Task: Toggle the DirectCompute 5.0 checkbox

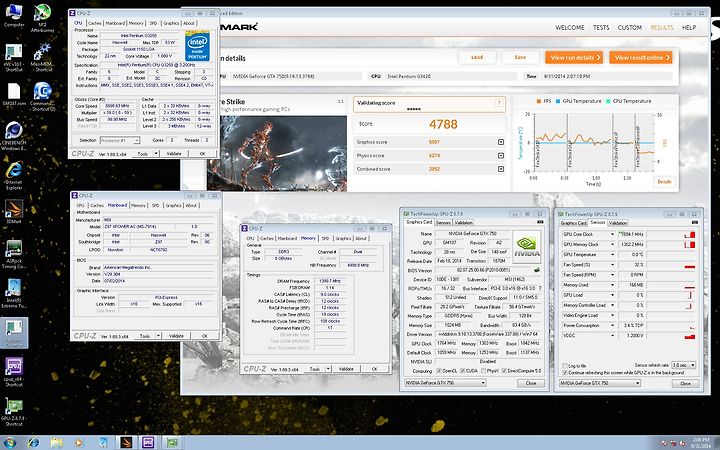Action: coord(504,371)
